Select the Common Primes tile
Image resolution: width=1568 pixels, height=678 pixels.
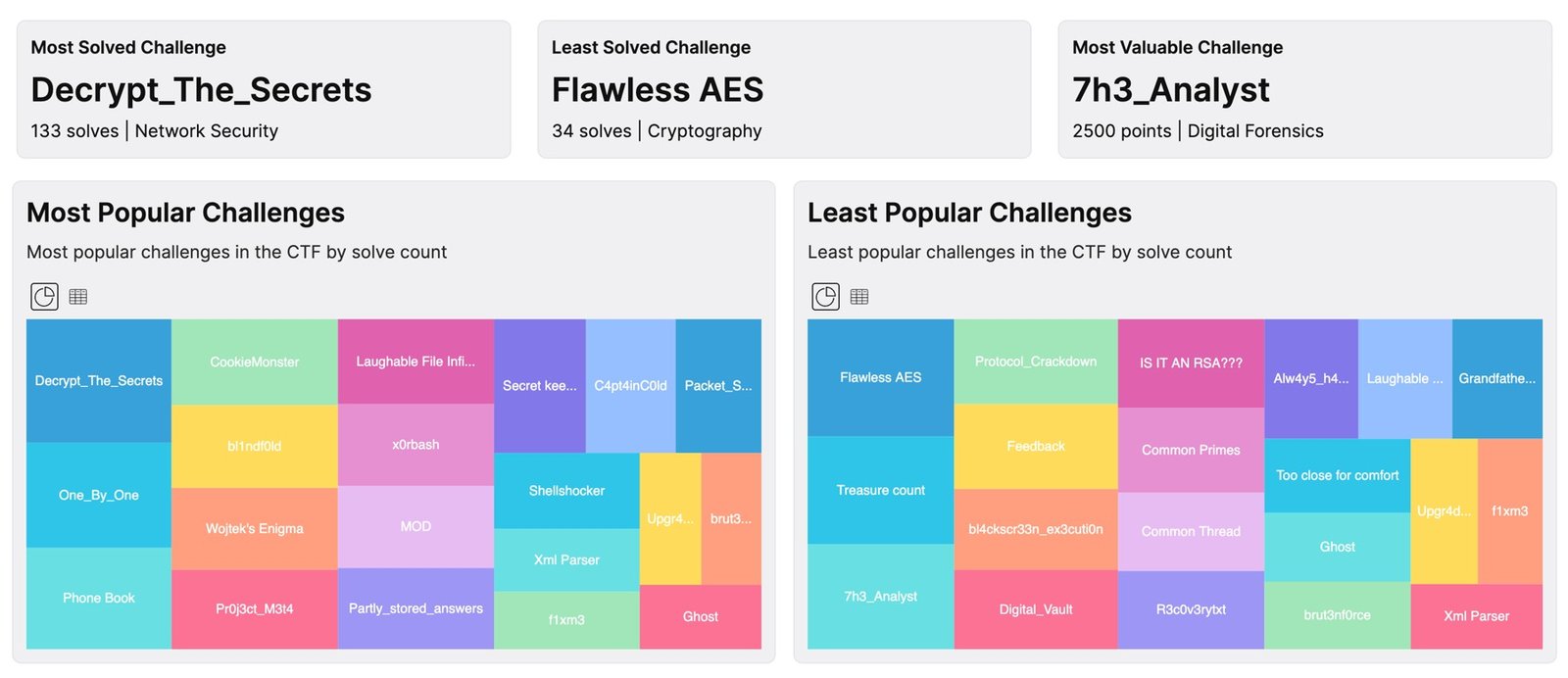(x=1191, y=450)
